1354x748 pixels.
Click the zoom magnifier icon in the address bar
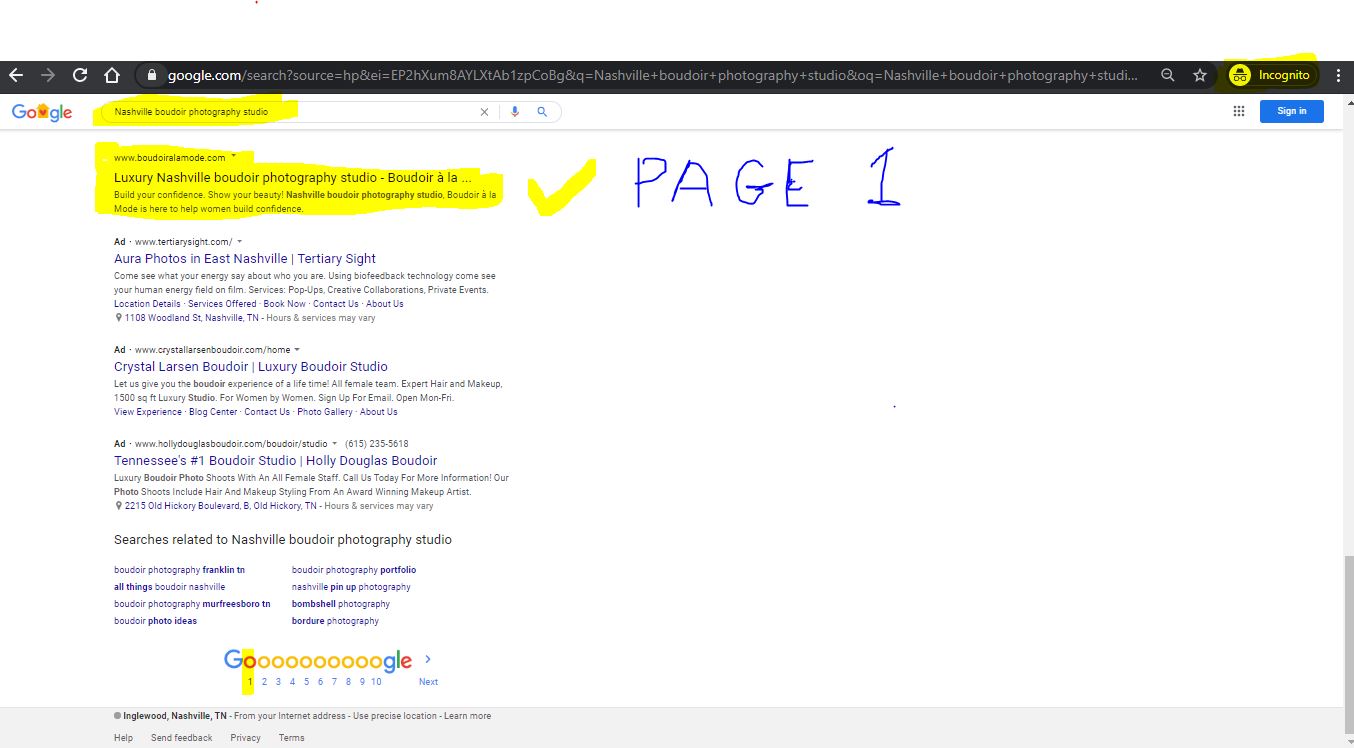[x=1167, y=75]
